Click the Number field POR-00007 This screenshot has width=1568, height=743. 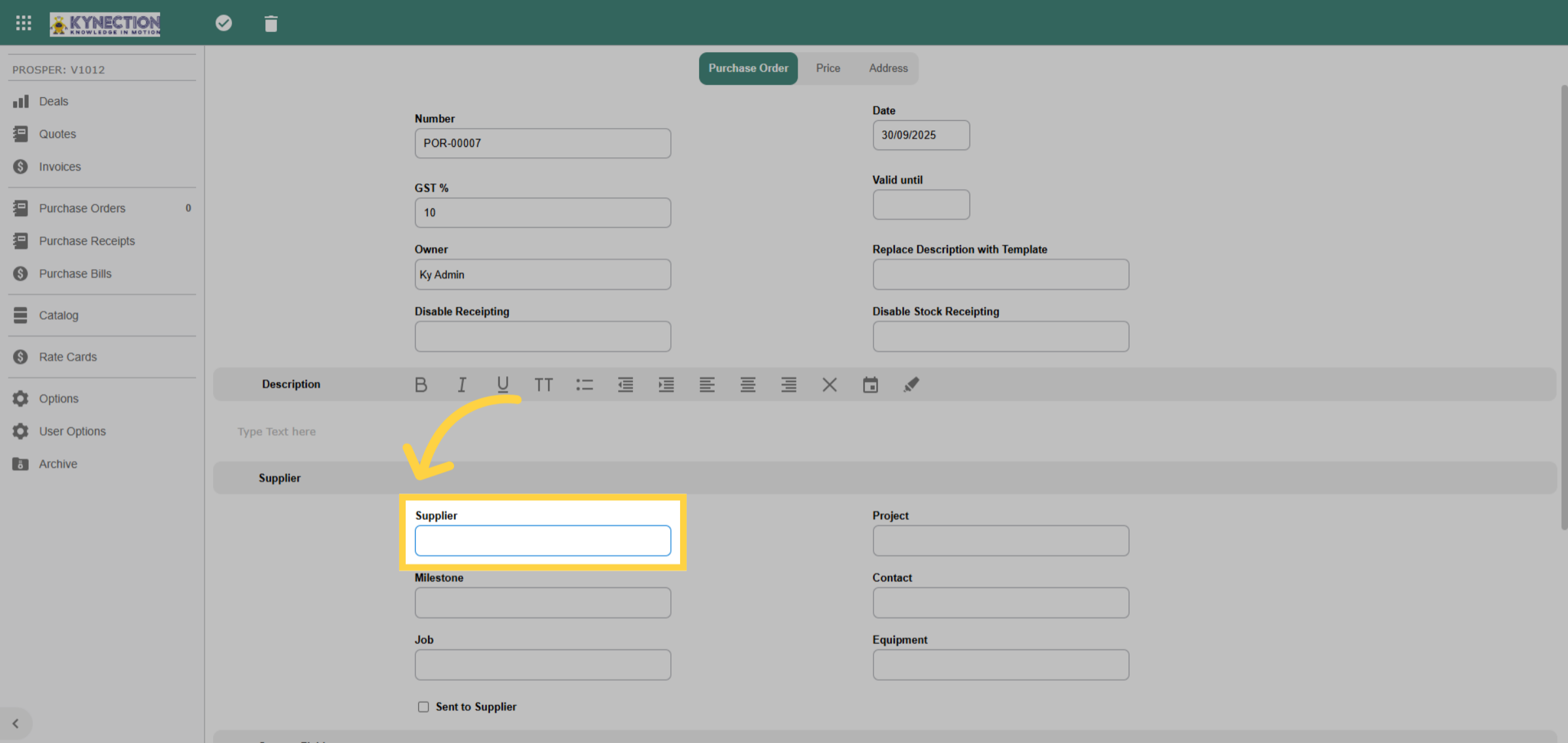click(x=542, y=143)
